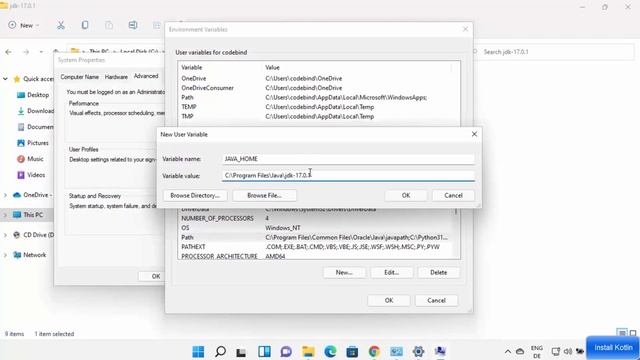Open Widgets from taskbar

point(264,351)
